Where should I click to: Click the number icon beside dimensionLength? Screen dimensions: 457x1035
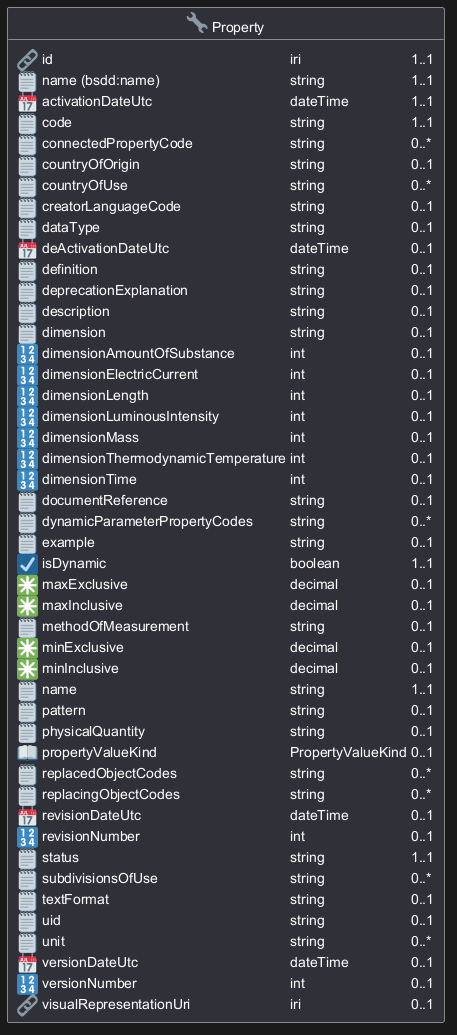[x=27, y=396]
